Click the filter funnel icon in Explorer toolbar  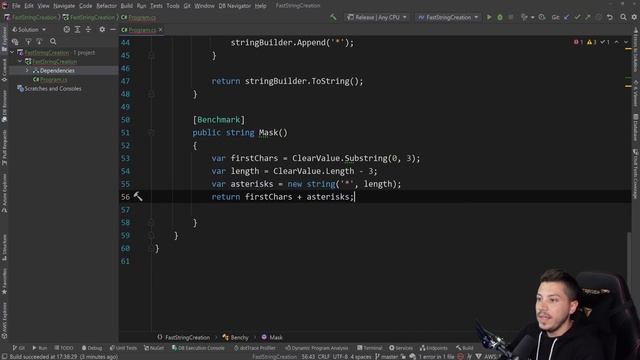coord(28,42)
